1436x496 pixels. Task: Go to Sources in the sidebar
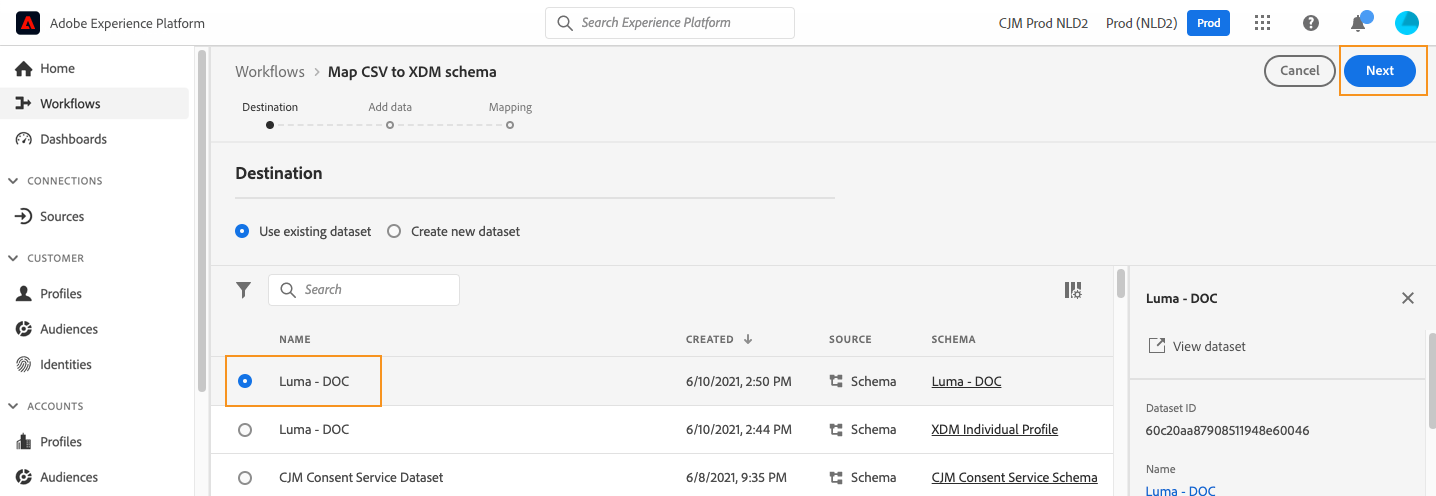click(62, 216)
